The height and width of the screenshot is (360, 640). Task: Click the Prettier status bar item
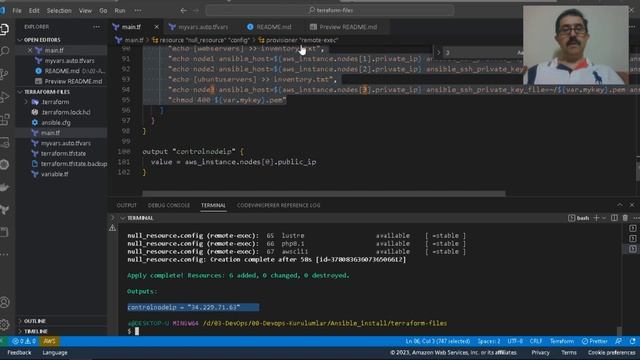click(x=595, y=341)
